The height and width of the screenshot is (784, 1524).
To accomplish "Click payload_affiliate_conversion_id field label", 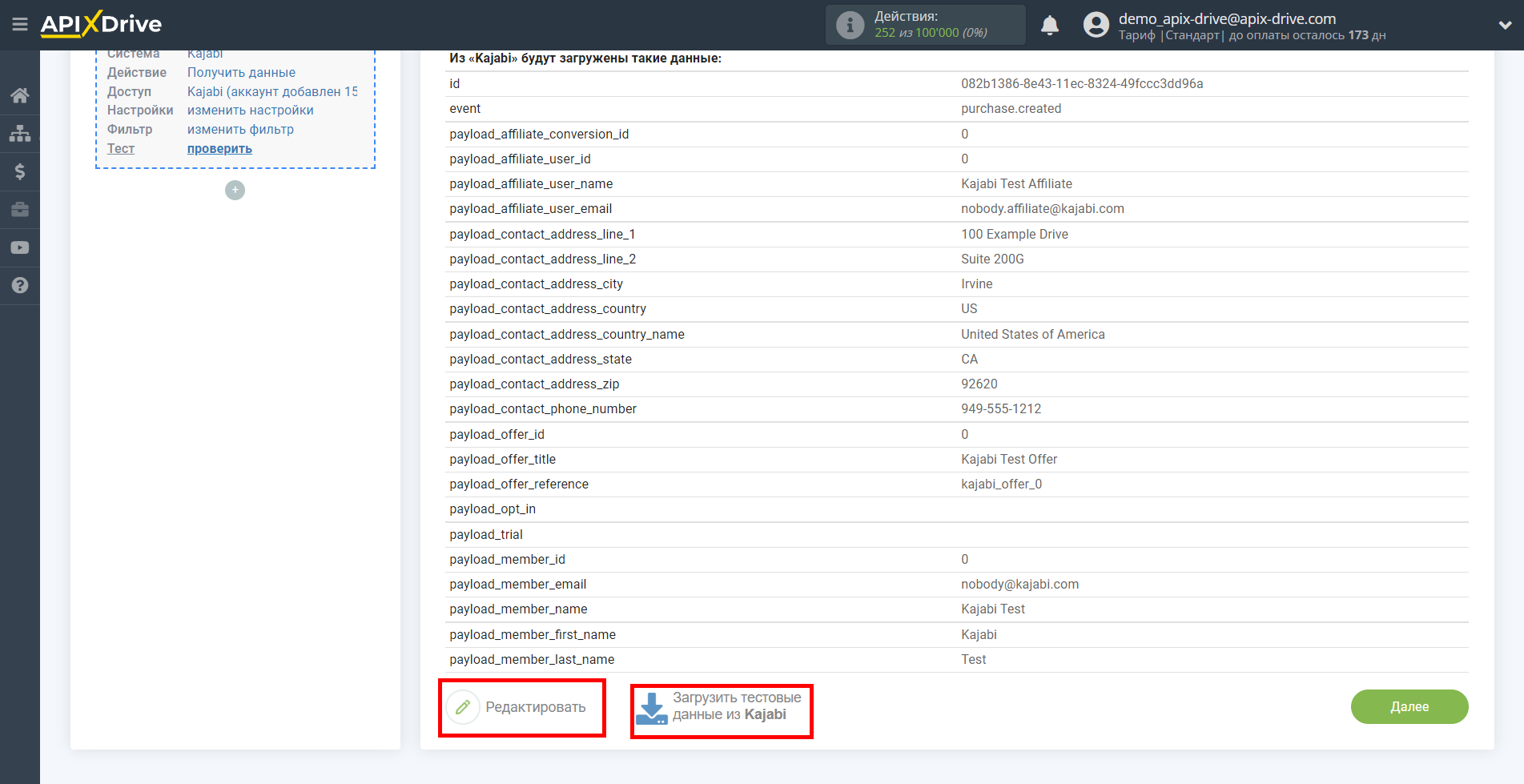I will coord(539,134).
